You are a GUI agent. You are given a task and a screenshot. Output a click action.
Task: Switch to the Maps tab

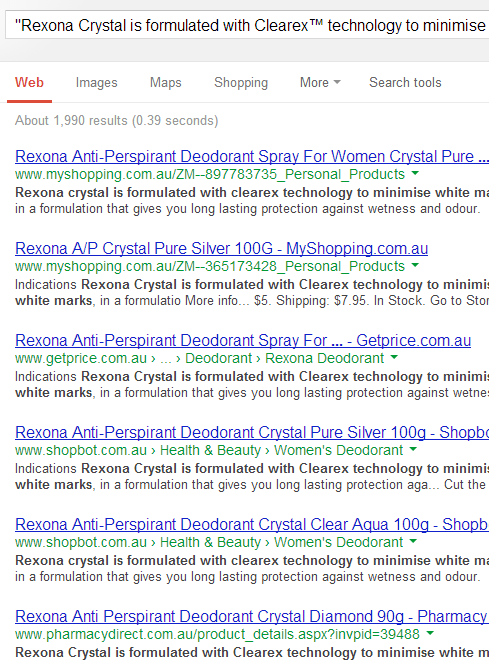coord(166,82)
